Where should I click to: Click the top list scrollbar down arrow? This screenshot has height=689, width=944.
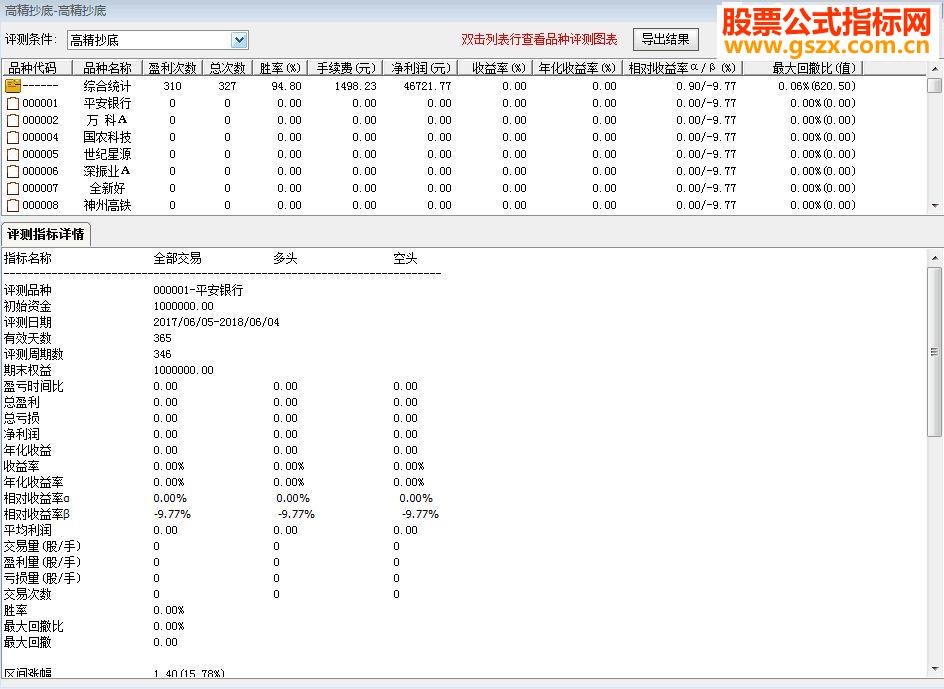pyautogui.click(x=934, y=206)
